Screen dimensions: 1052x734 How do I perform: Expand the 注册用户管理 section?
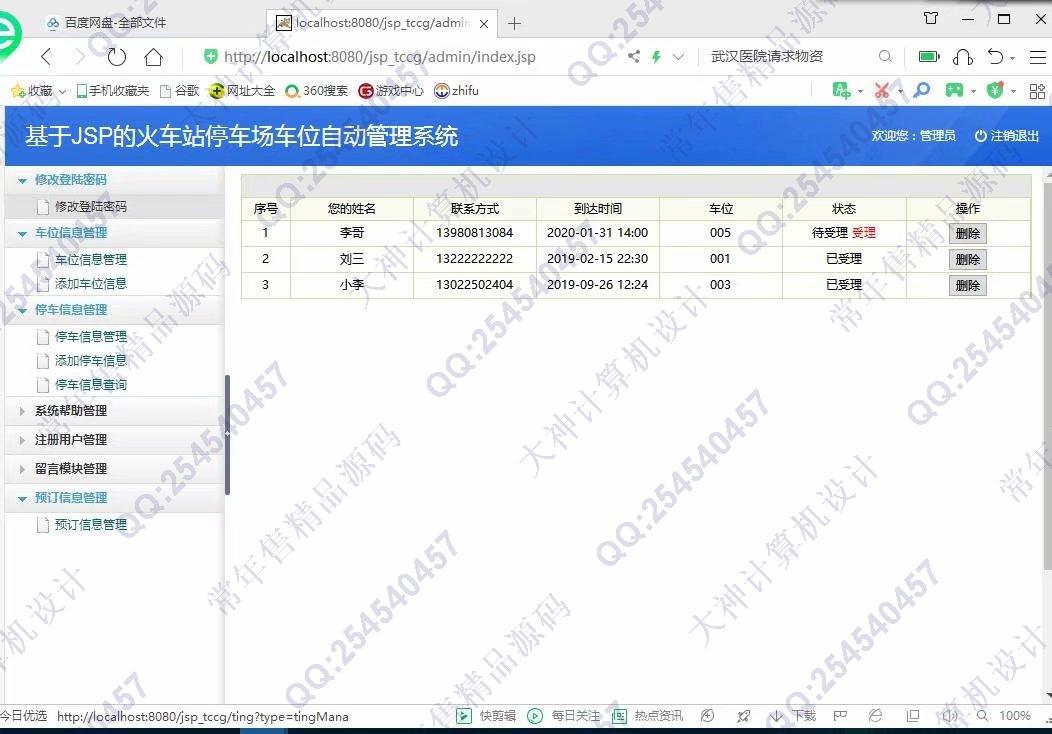click(70, 440)
